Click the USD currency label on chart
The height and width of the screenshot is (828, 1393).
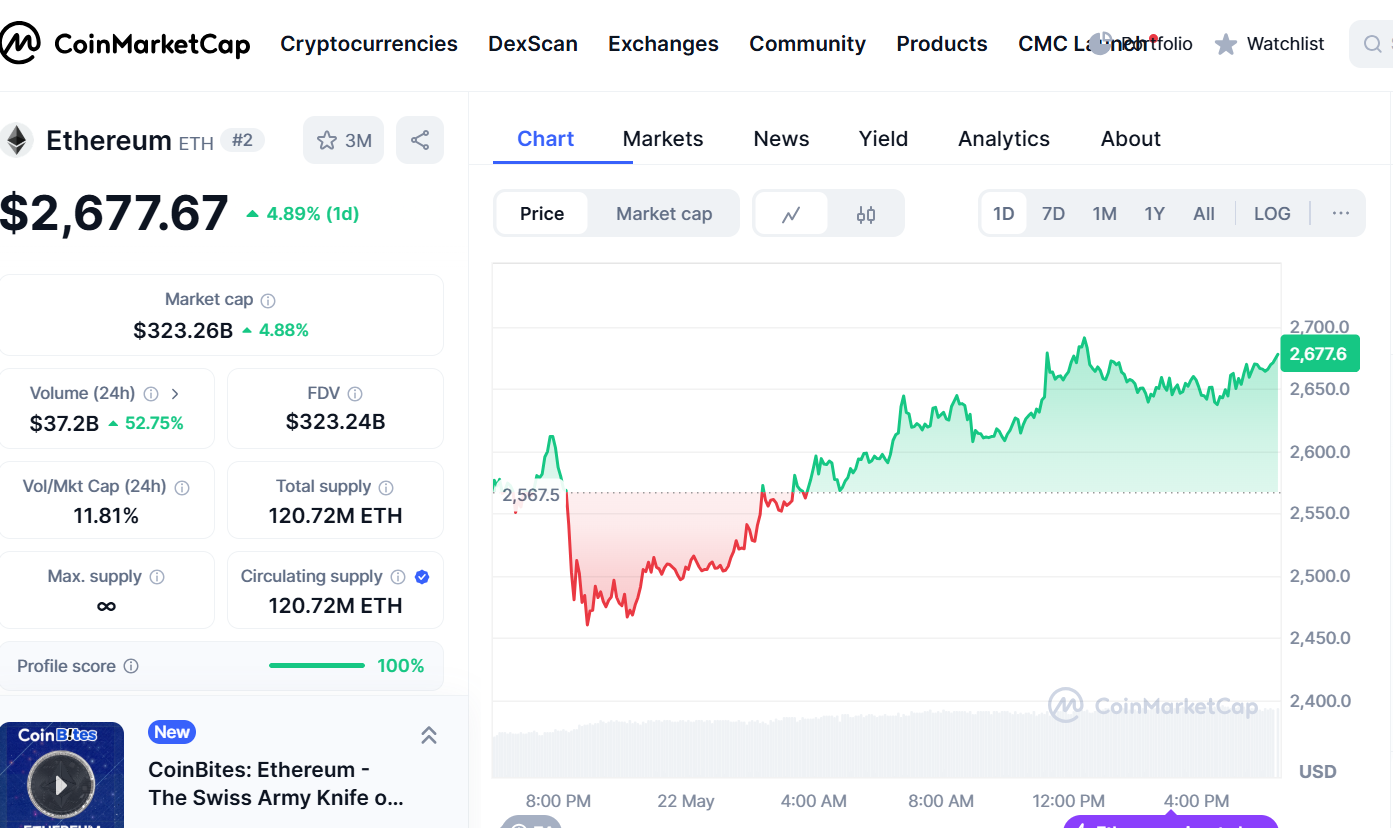click(x=1318, y=771)
